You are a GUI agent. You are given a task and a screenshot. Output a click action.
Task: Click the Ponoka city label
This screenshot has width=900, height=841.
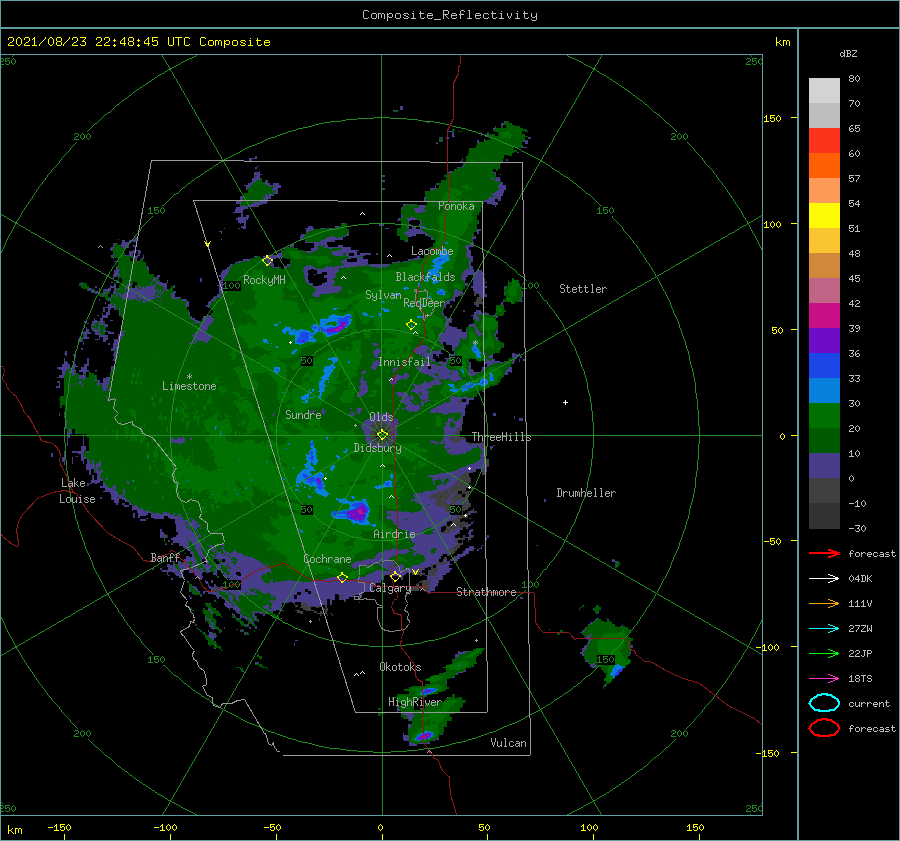456,206
